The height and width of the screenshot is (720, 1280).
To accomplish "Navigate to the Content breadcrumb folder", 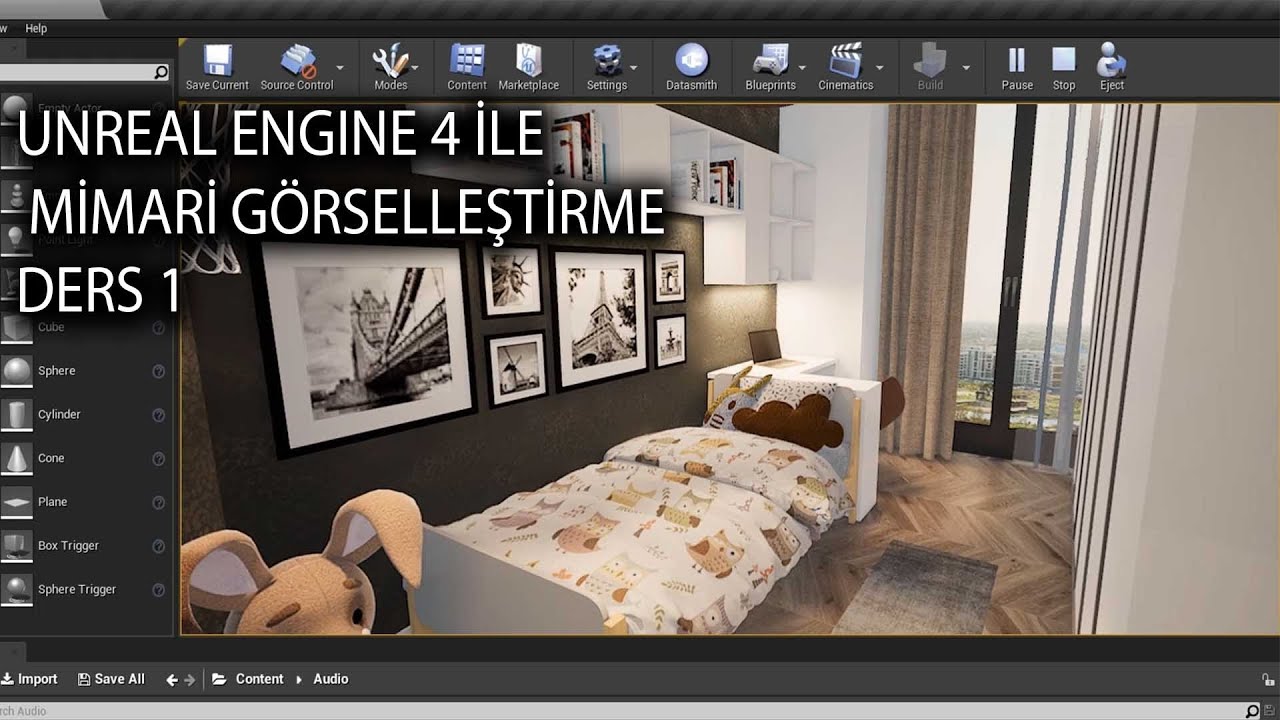I will click(x=259, y=679).
